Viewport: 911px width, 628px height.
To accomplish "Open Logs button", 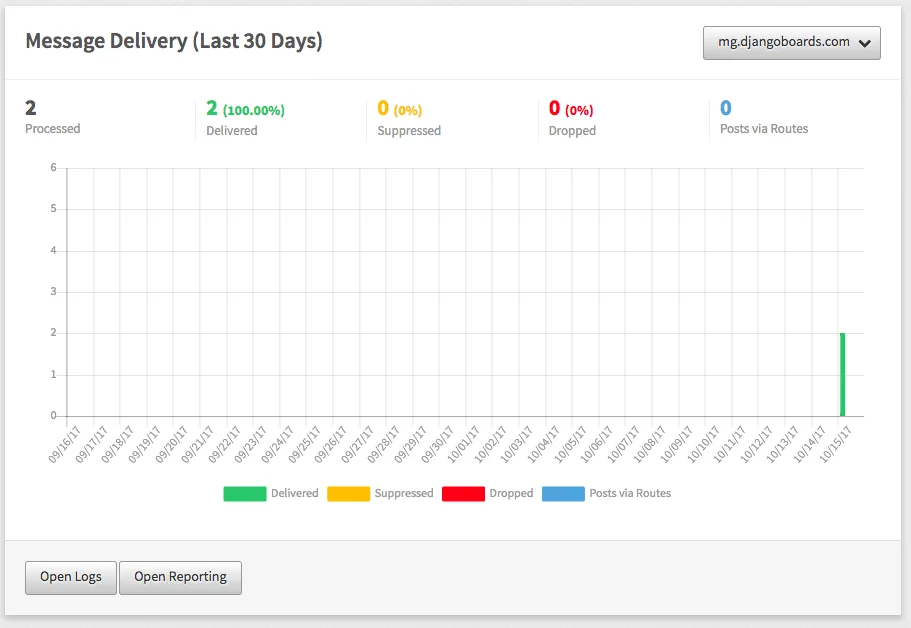I will 71,577.
